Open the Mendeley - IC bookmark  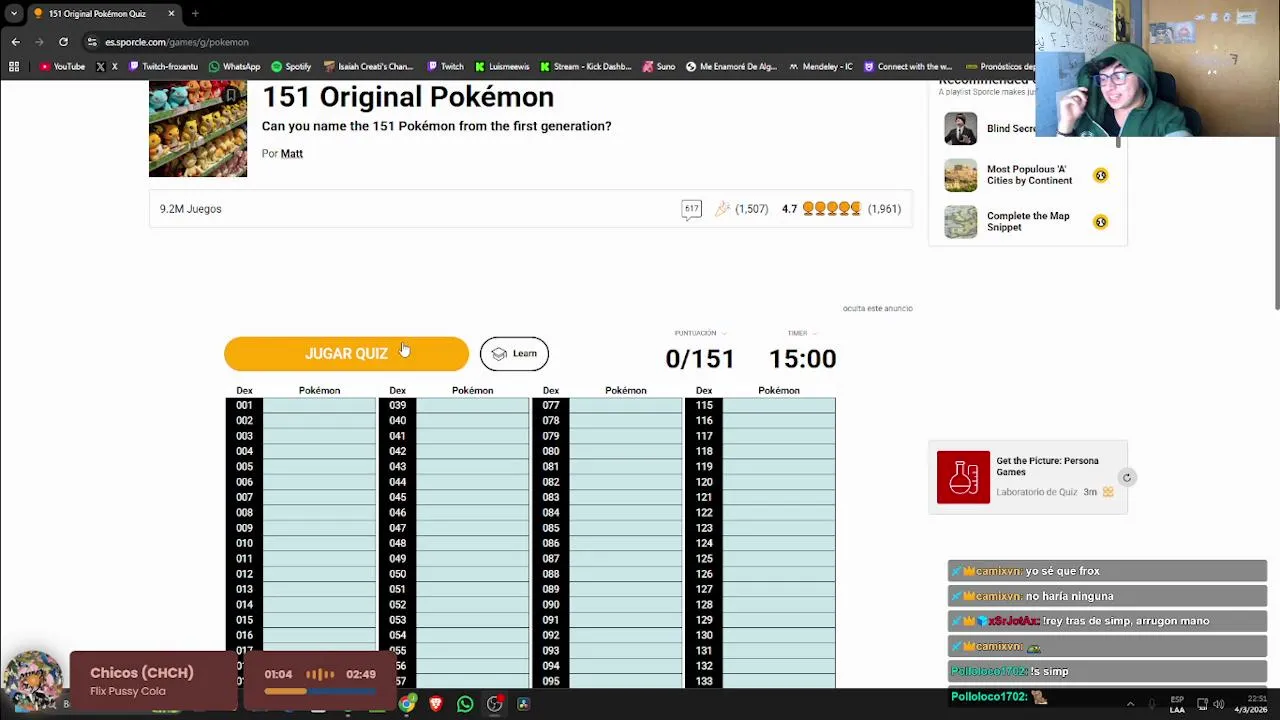pos(820,67)
